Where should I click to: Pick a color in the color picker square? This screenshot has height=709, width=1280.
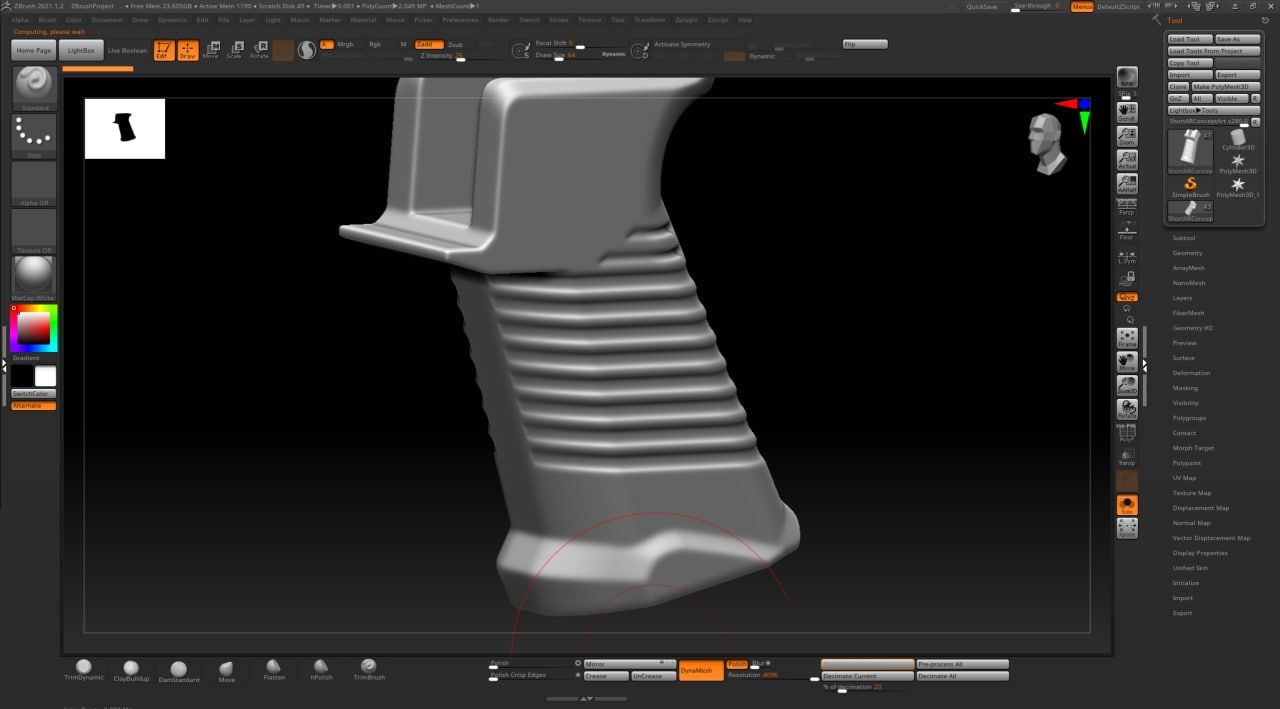point(34,328)
